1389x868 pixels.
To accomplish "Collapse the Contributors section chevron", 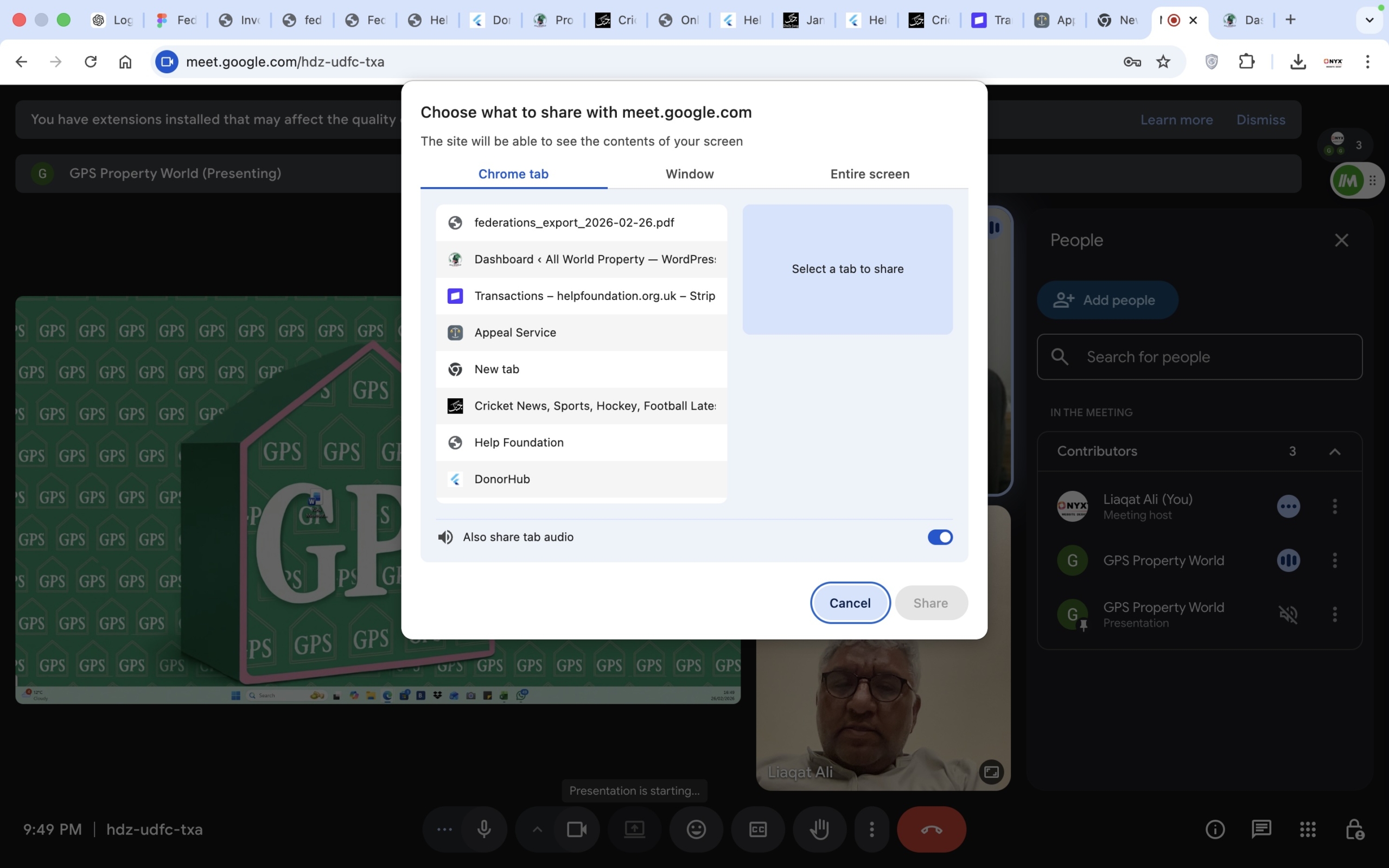I will pos(1335,452).
